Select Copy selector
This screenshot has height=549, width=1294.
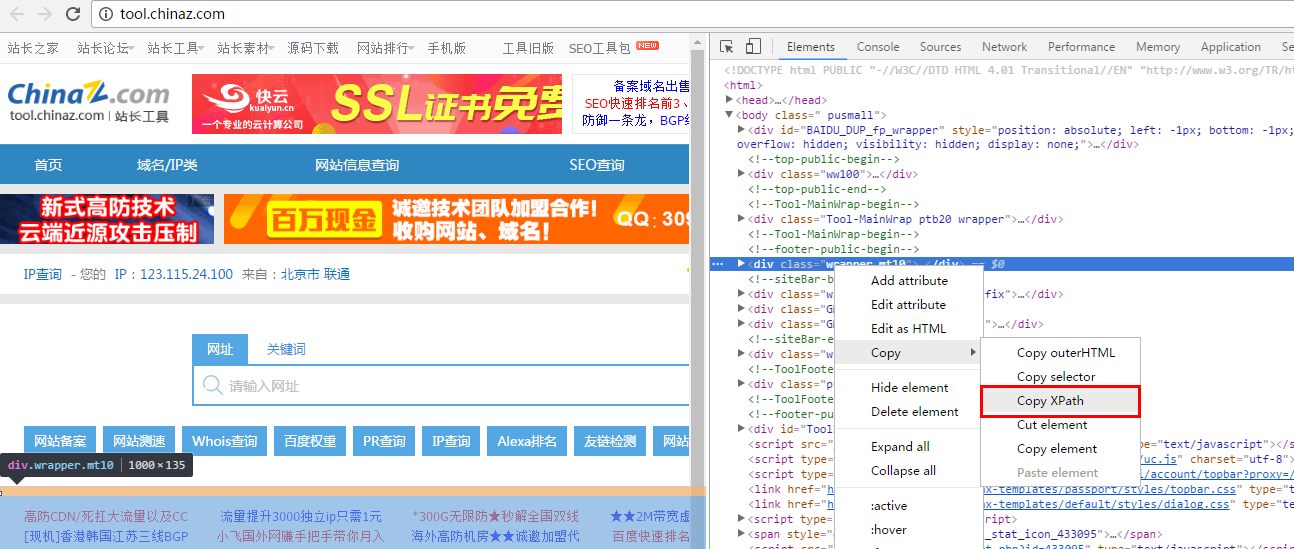(1060, 377)
